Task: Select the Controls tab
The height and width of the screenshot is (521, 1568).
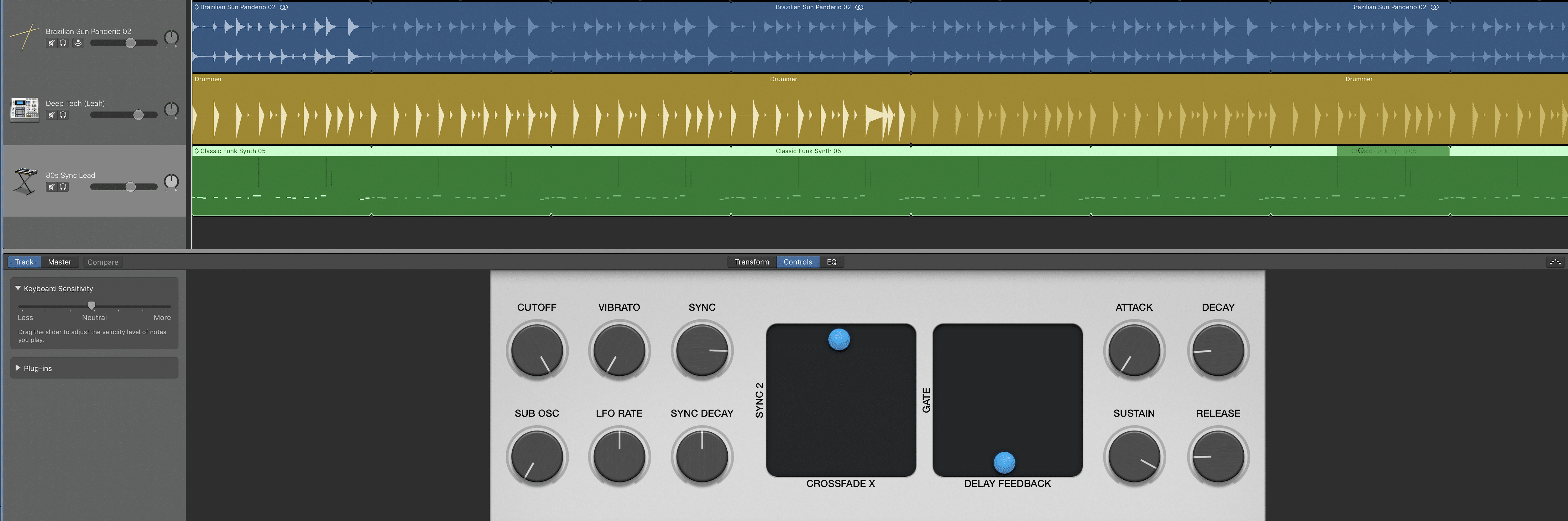Action: tap(797, 262)
